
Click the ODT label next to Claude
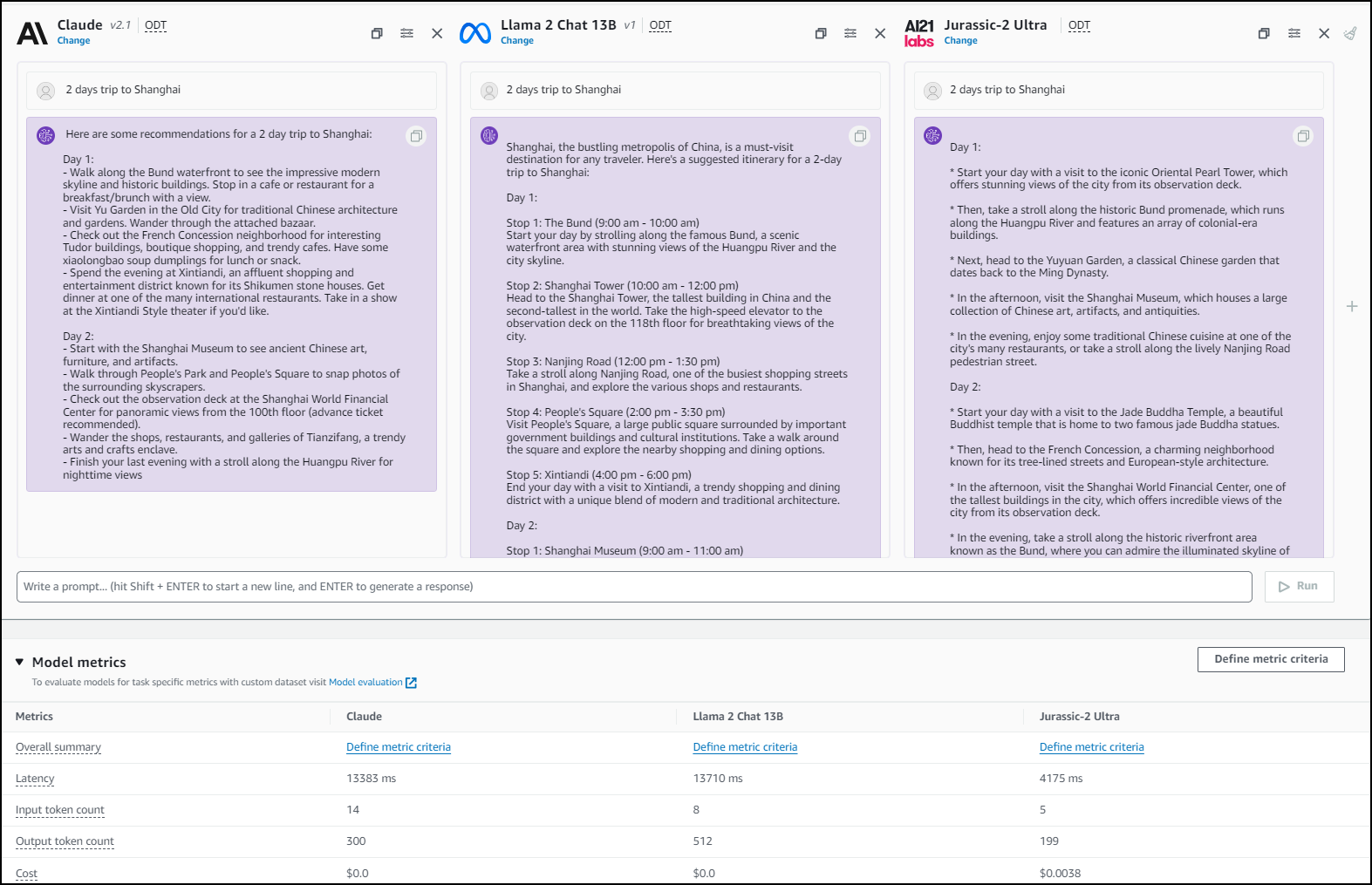[155, 25]
